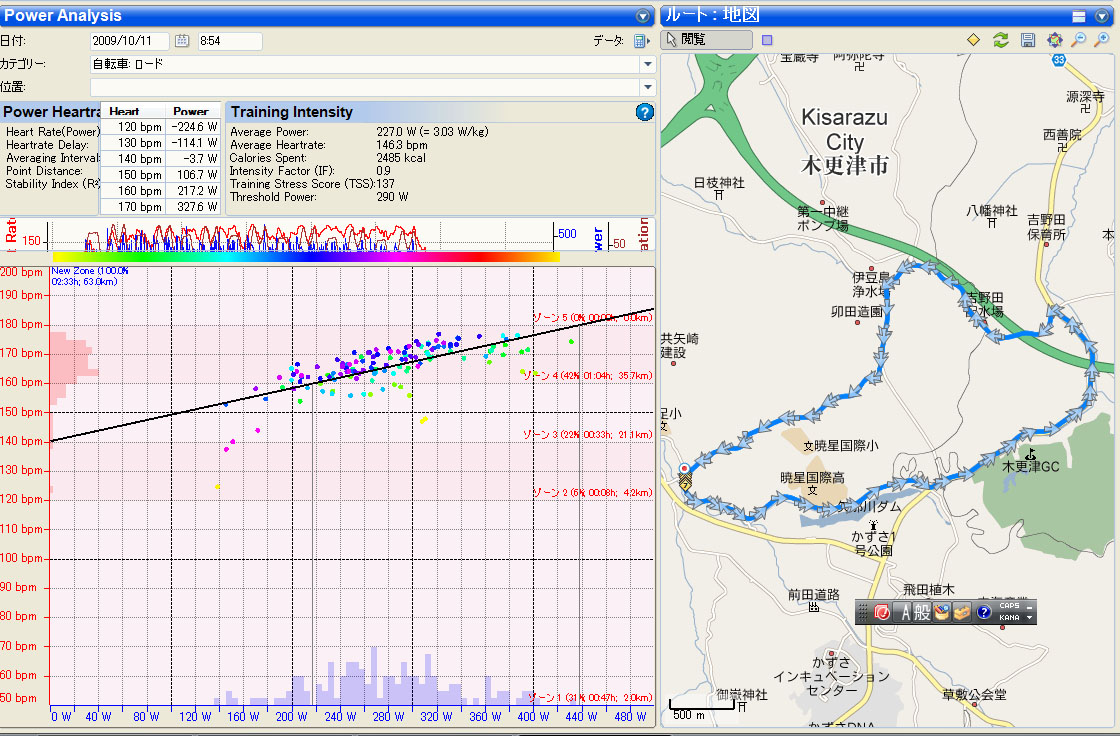Toggle the 閲覧 browse mode button

[708, 40]
